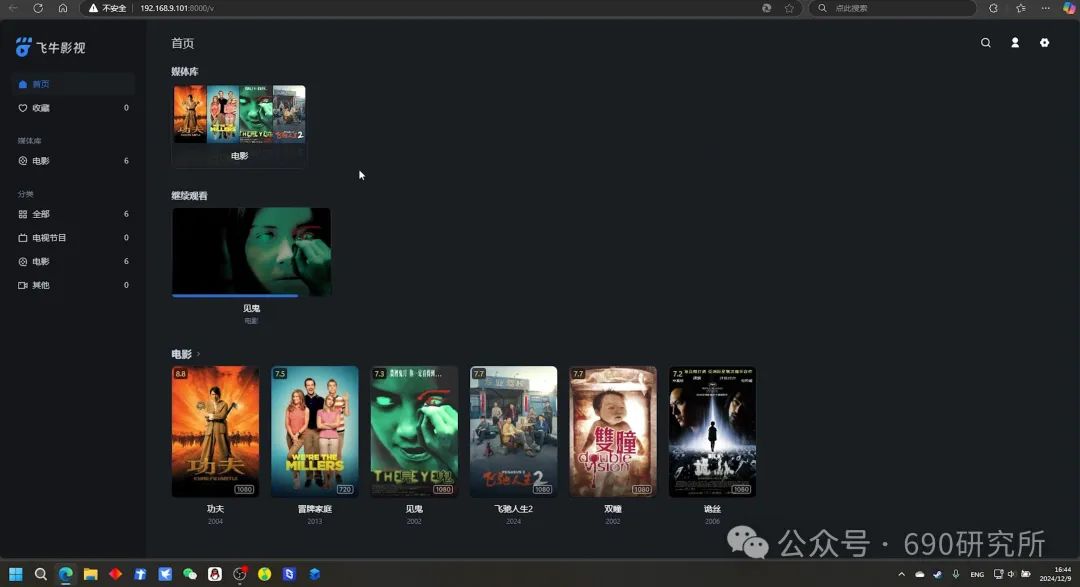Viewport: 1080px width, 587px height.
Task: Open OBS Studio from the taskbar
Action: pos(239,574)
